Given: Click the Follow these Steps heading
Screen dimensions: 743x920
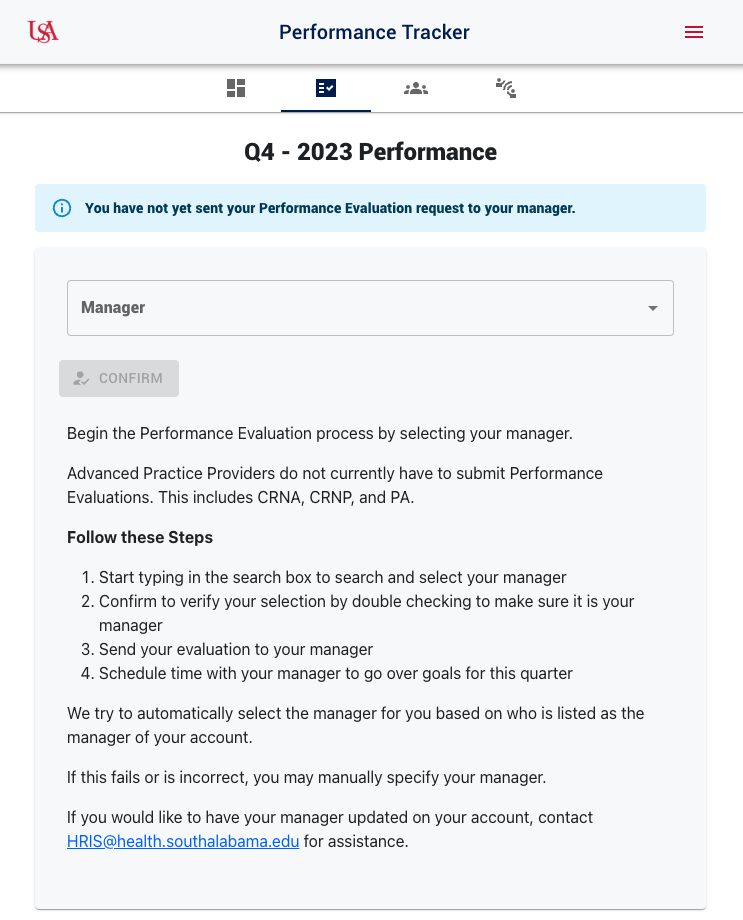Looking at the screenshot, I should click(x=140, y=537).
